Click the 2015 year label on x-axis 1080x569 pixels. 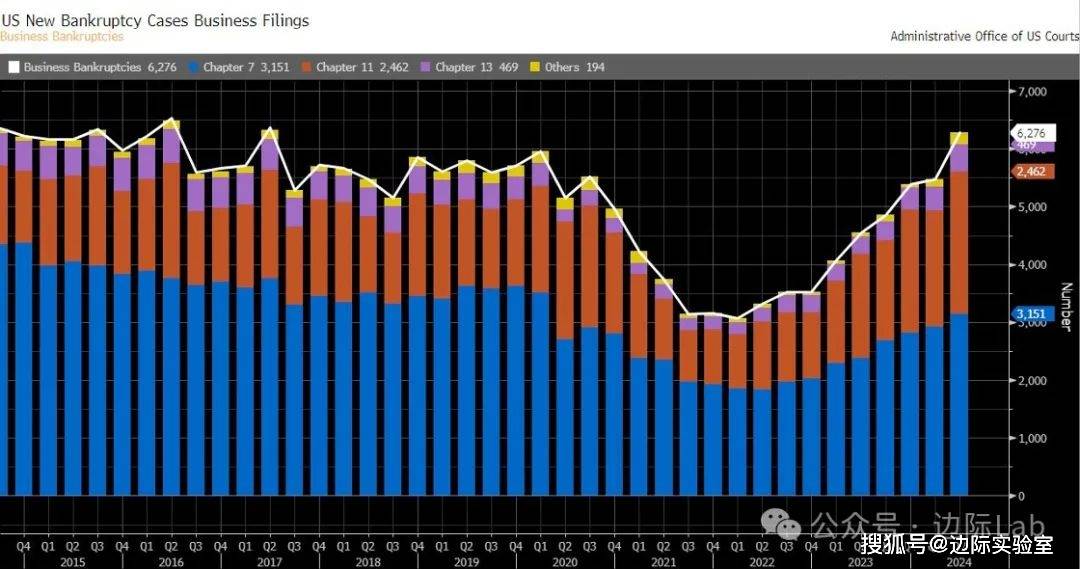(72, 562)
